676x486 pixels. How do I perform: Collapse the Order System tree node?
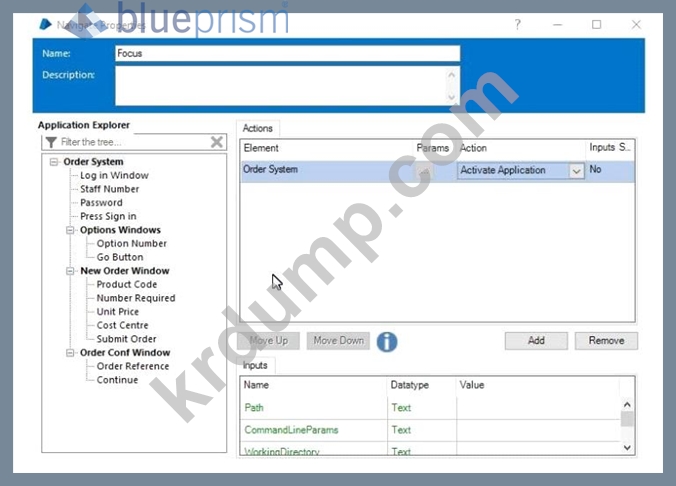[54, 162]
